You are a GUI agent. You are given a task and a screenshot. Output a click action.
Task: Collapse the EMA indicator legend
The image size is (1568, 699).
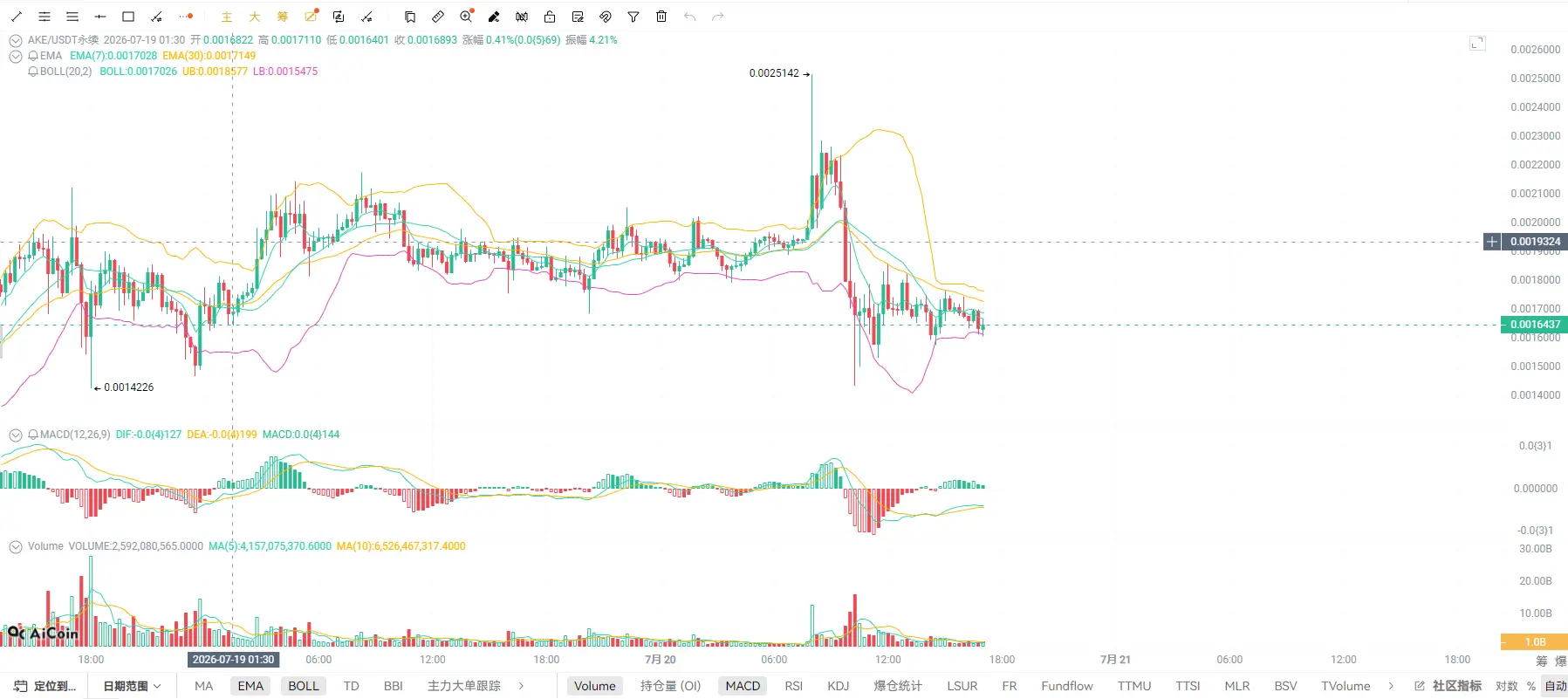point(16,56)
